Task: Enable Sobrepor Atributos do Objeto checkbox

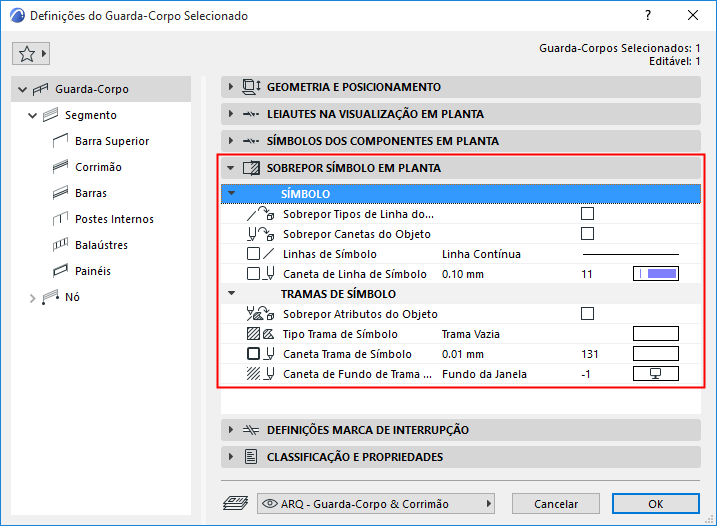Action: pyautogui.click(x=587, y=314)
